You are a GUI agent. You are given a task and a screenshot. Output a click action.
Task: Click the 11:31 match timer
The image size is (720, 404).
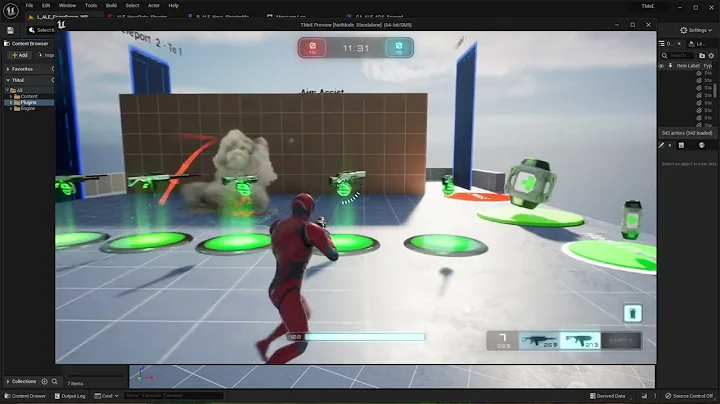click(356, 48)
